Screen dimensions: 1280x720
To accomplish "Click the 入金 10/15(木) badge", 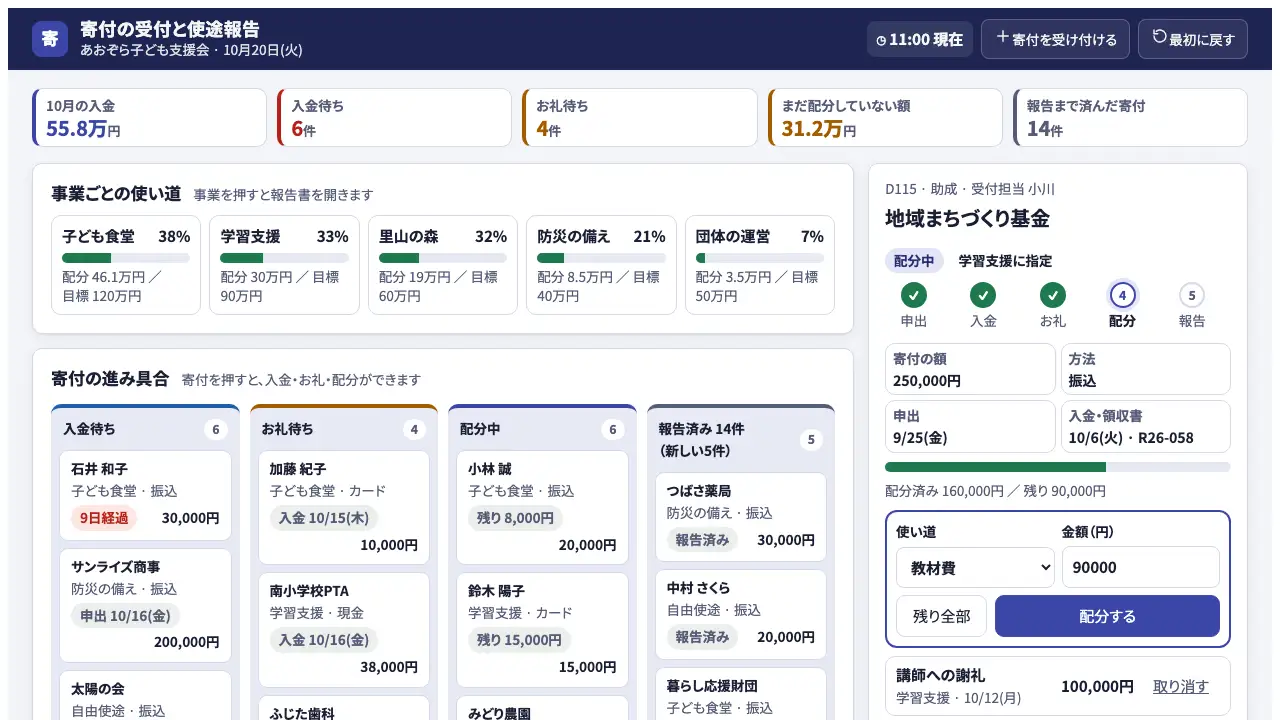I will tap(324, 518).
